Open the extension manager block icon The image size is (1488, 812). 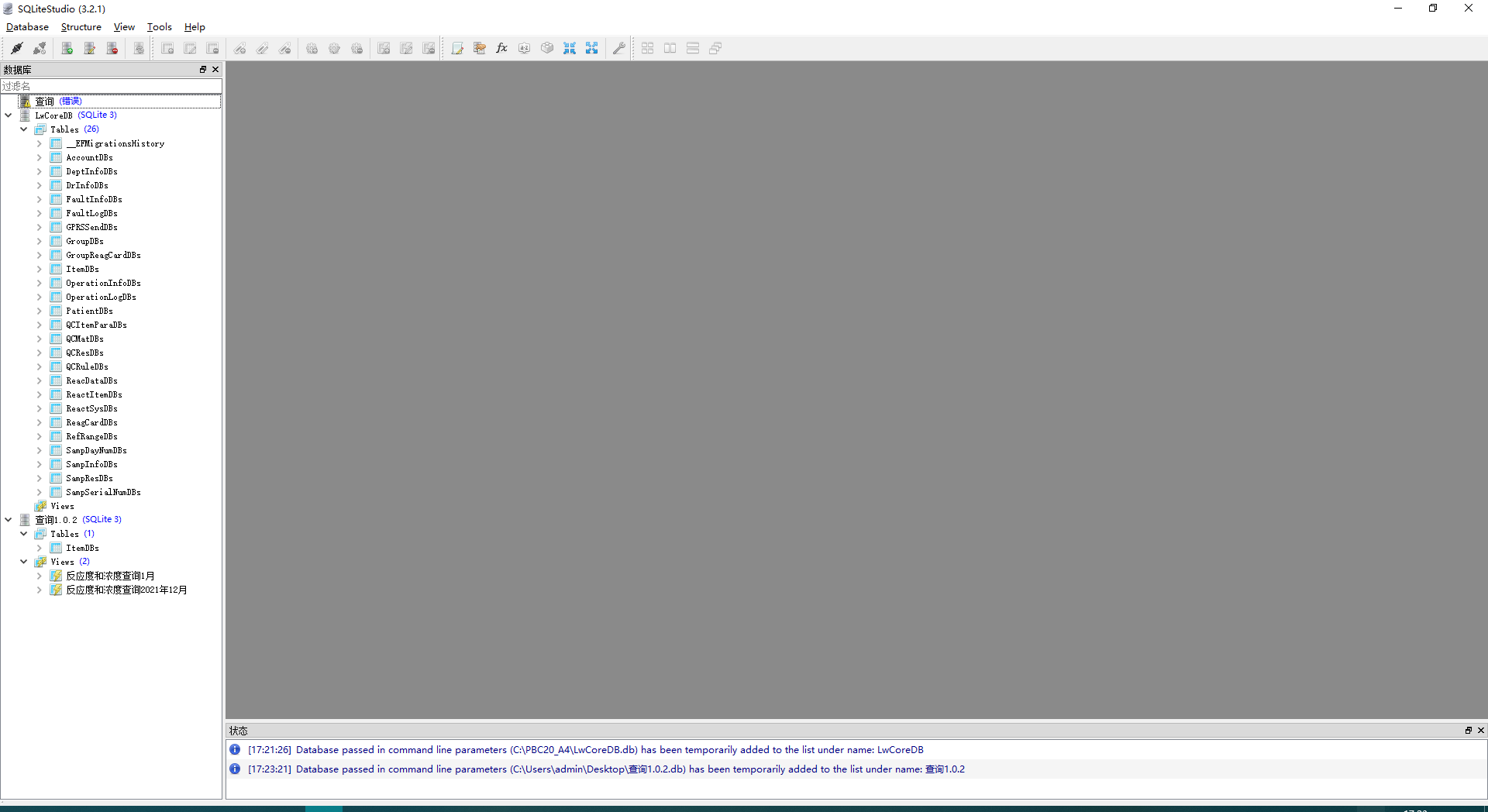coord(547,48)
